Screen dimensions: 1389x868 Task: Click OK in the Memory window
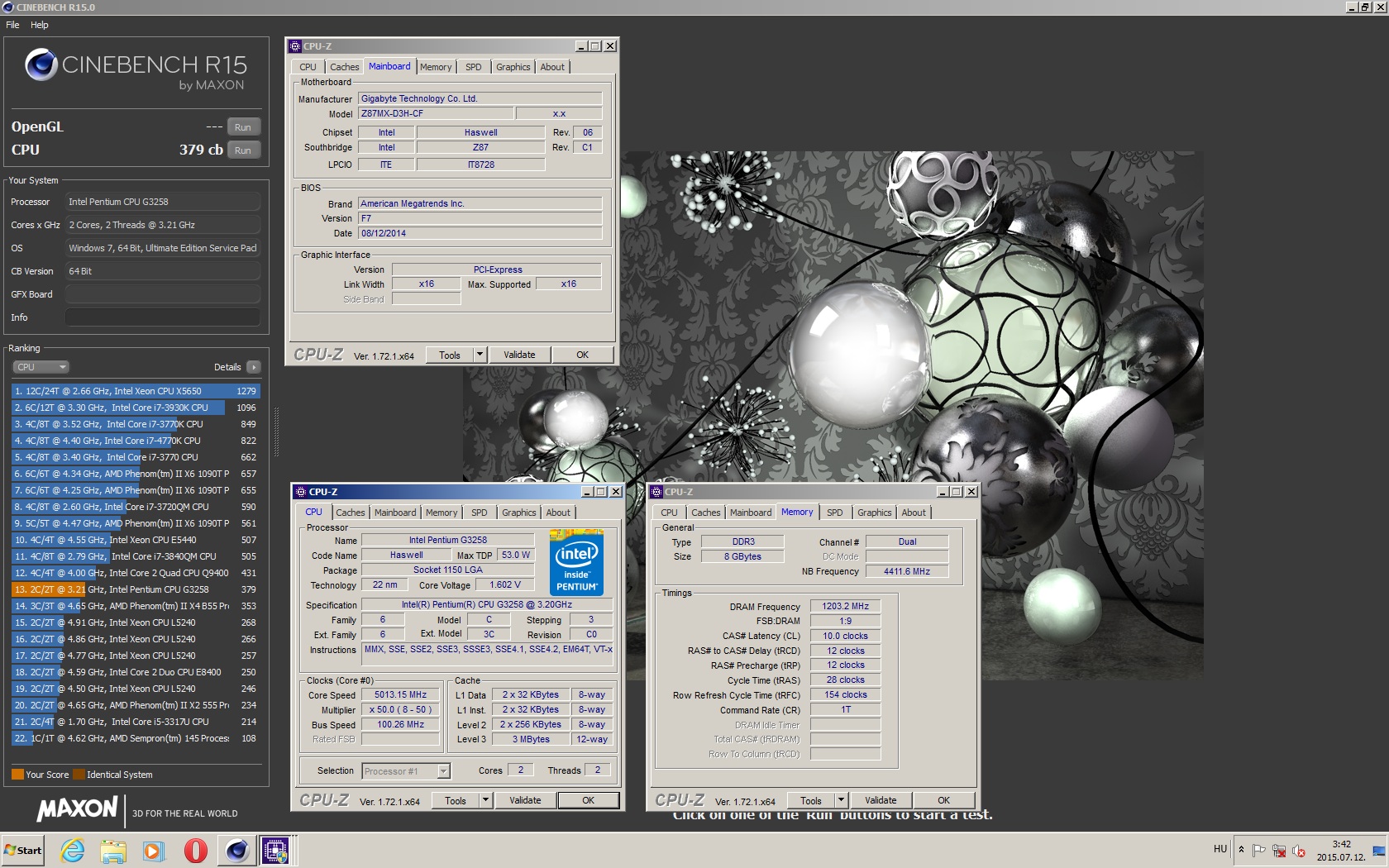tap(944, 800)
